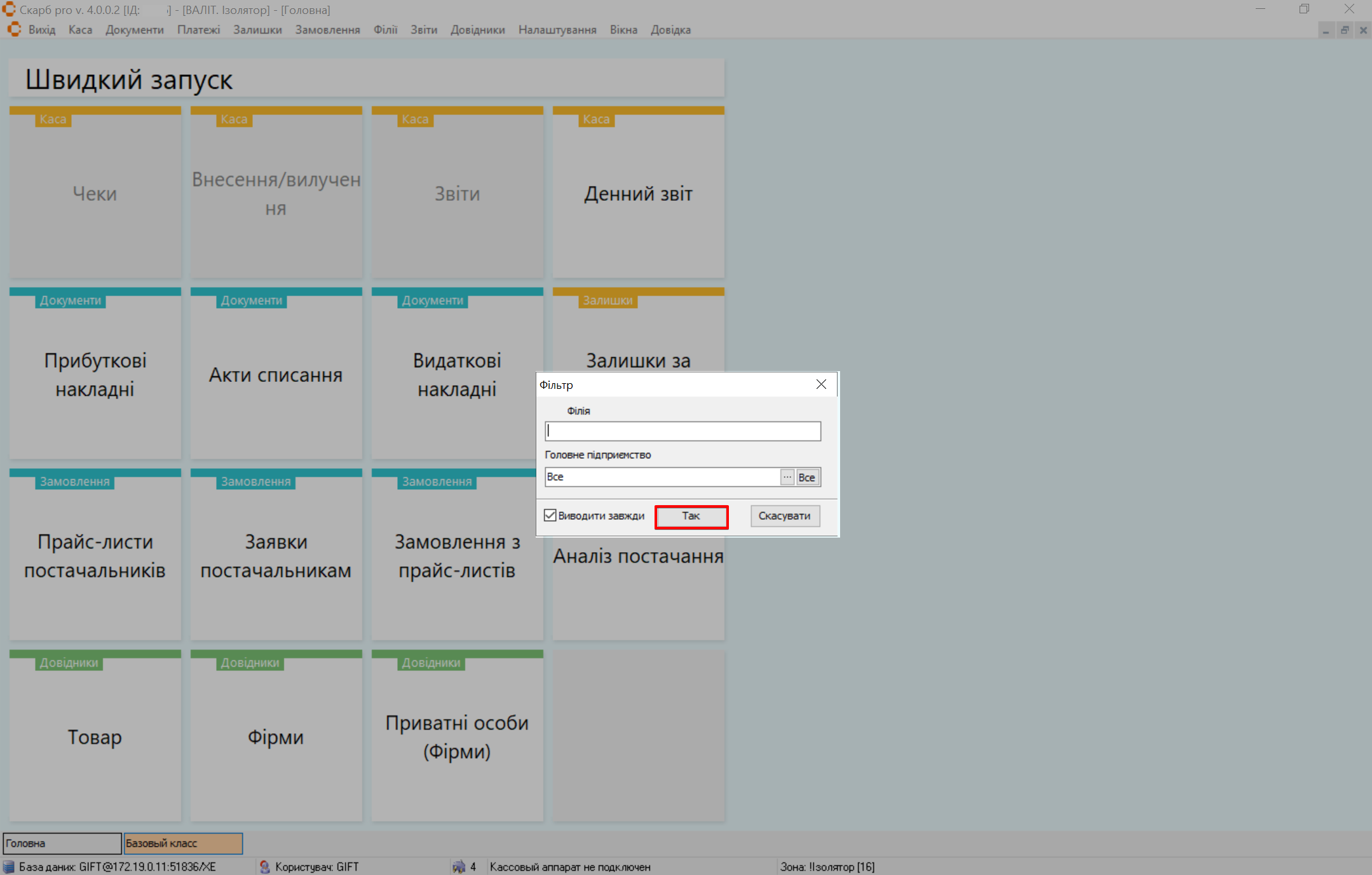Viewport: 1372px width, 875px height.
Task: Open the Документи menu
Action: coord(134,30)
